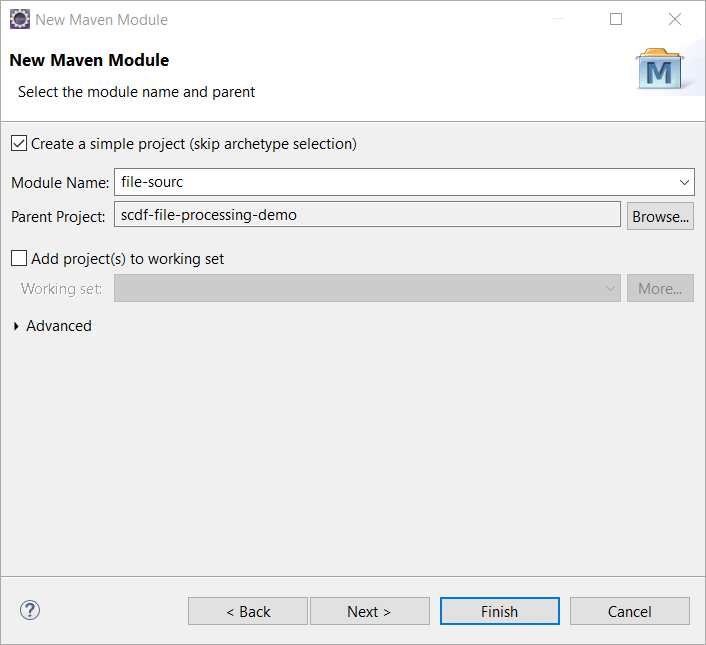Screen dimensions: 706x645
Task: Expand the Advanced section
Action: point(17,326)
